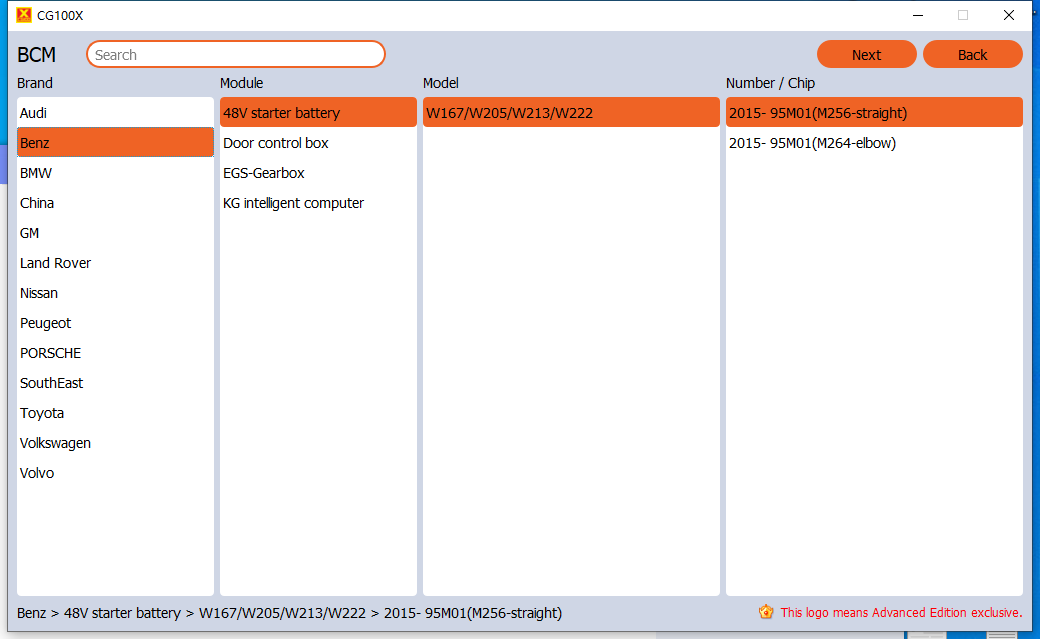The height and width of the screenshot is (639, 1040).
Task: Click the CG100X app logo icon
Action: click(24, 15)
